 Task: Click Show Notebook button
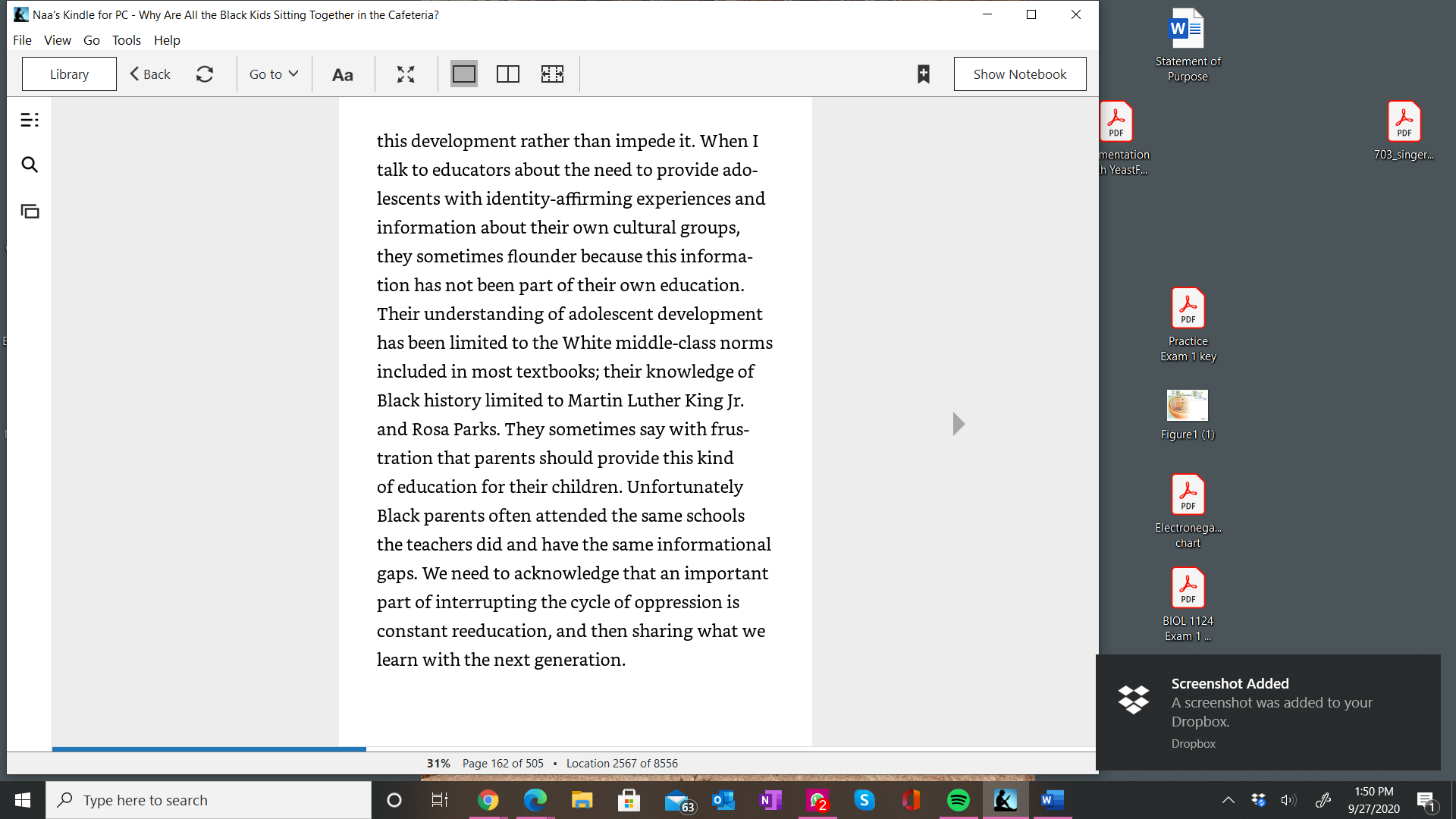tap(1020, 74)
